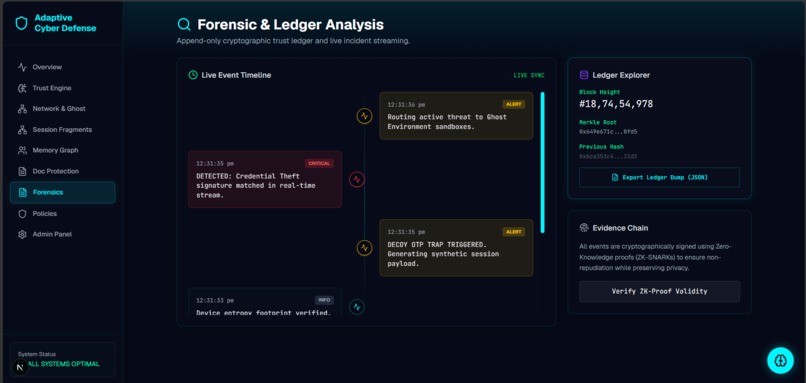Go to Network & Ghost section
Screen dimensions: 806x383
[x=63, y=109]
